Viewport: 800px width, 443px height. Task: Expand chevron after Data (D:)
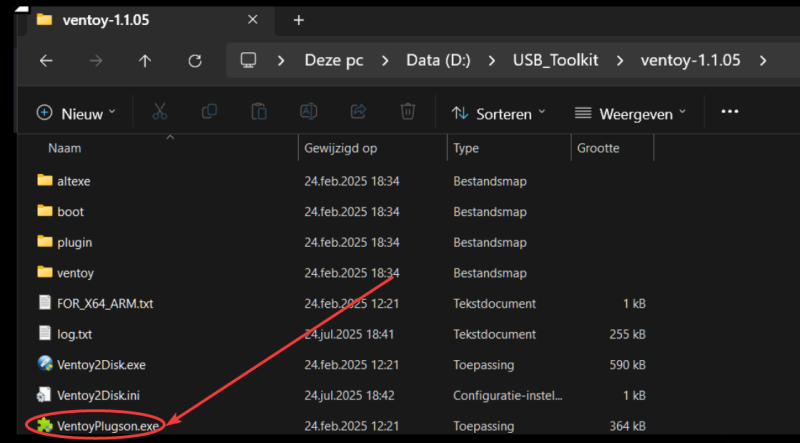tap(492, 61)
